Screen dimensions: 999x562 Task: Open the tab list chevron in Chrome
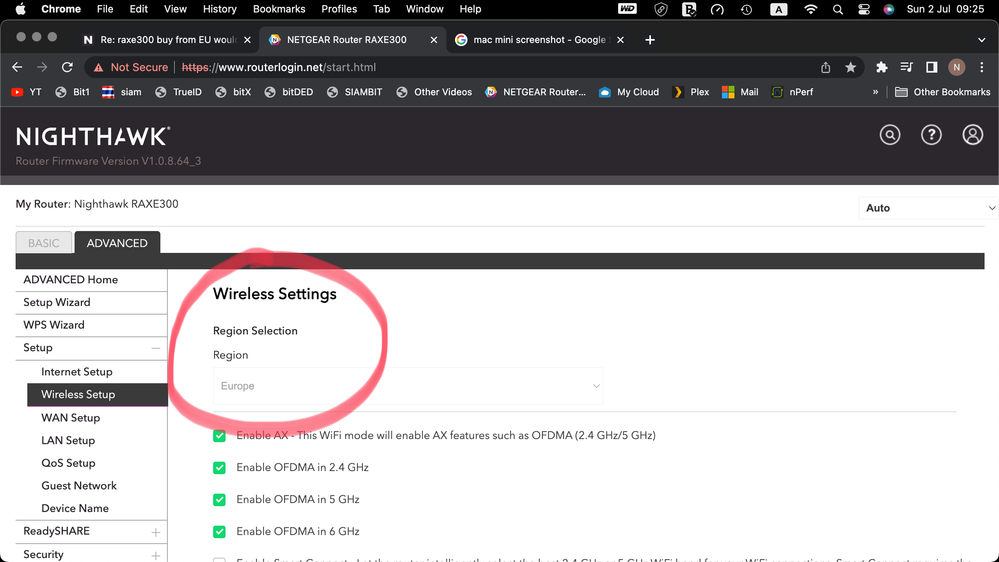click(982, 40)
